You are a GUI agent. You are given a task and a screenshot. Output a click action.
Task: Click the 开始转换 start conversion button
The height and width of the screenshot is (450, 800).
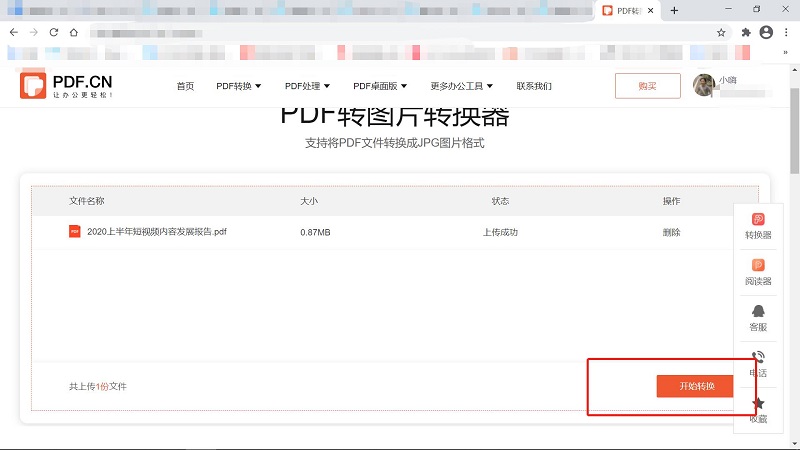pyautogui.click(x=696, y=386)
